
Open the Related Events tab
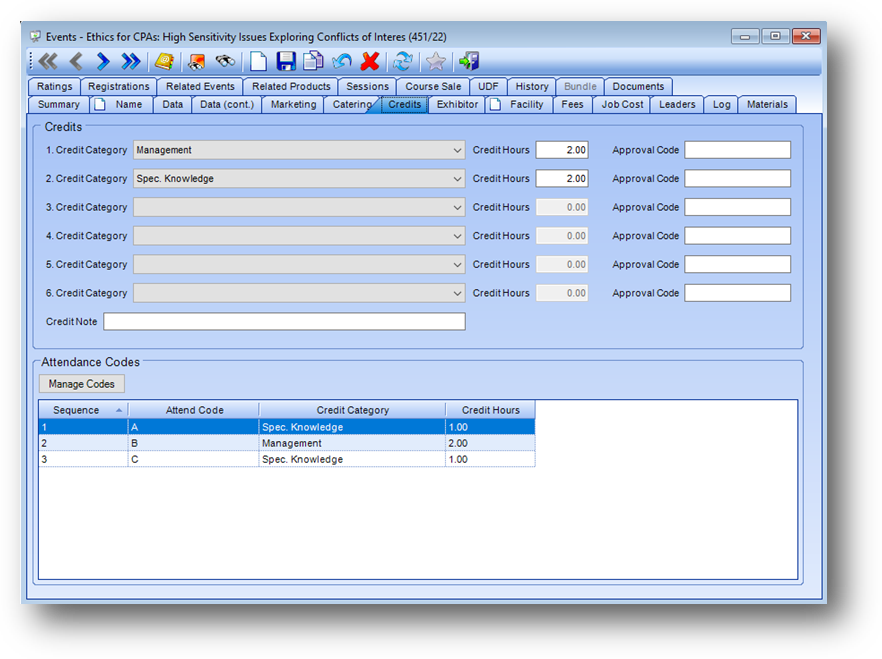(x=200, y=87)
